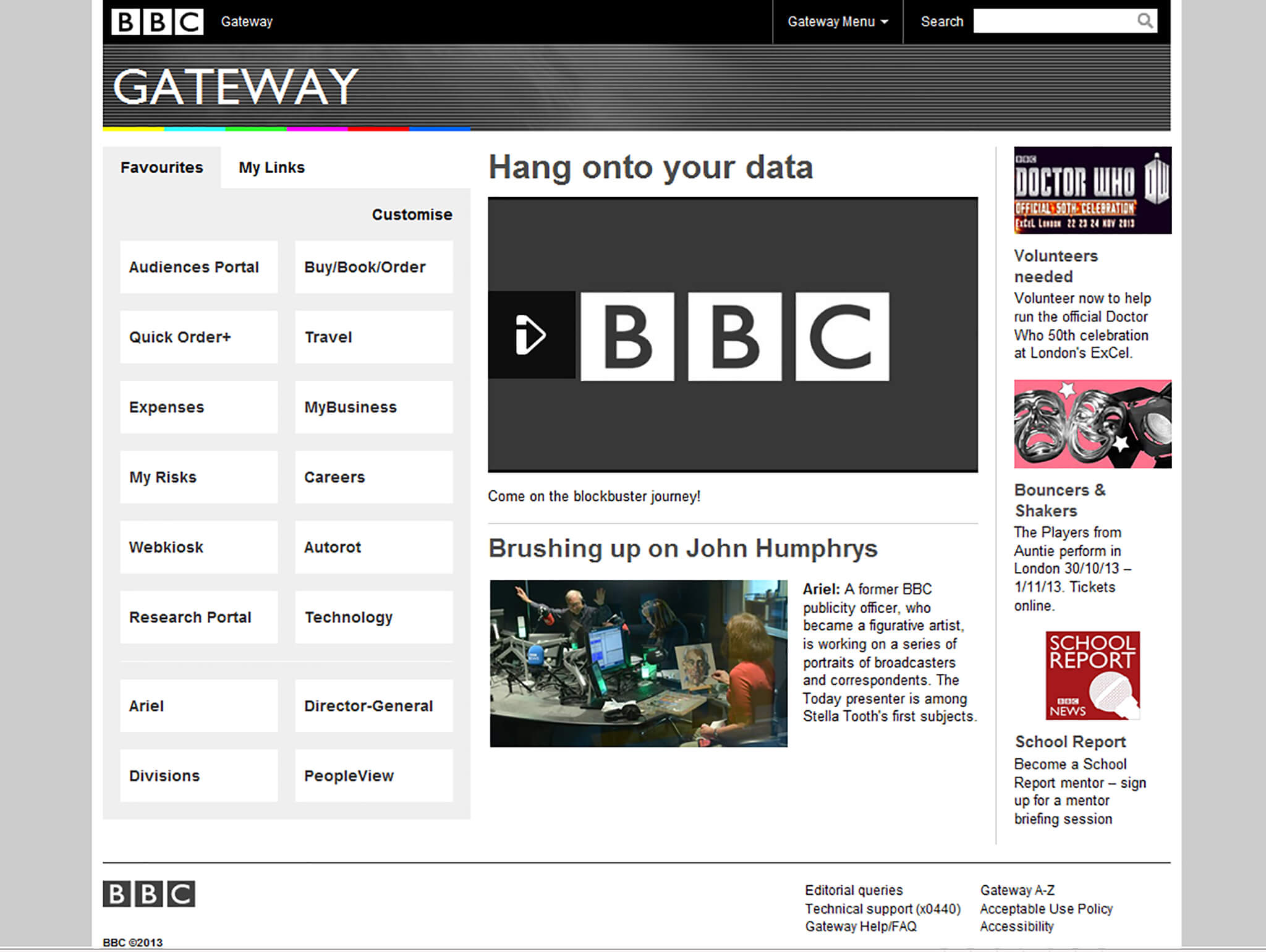Click the 'Ariel:' article summary text
This screenshot has height=952, width=1266.
click(x=890, y=653)
